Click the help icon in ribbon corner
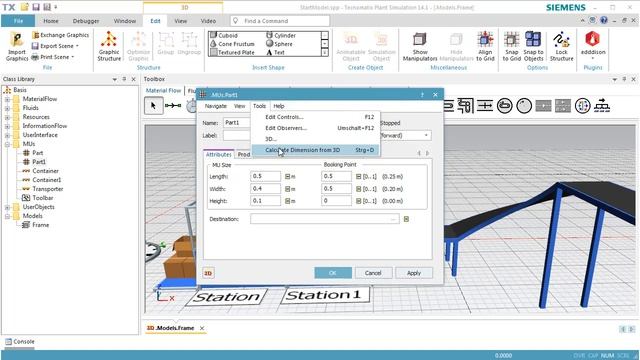The image size is (640, 360). click(604, 20)
